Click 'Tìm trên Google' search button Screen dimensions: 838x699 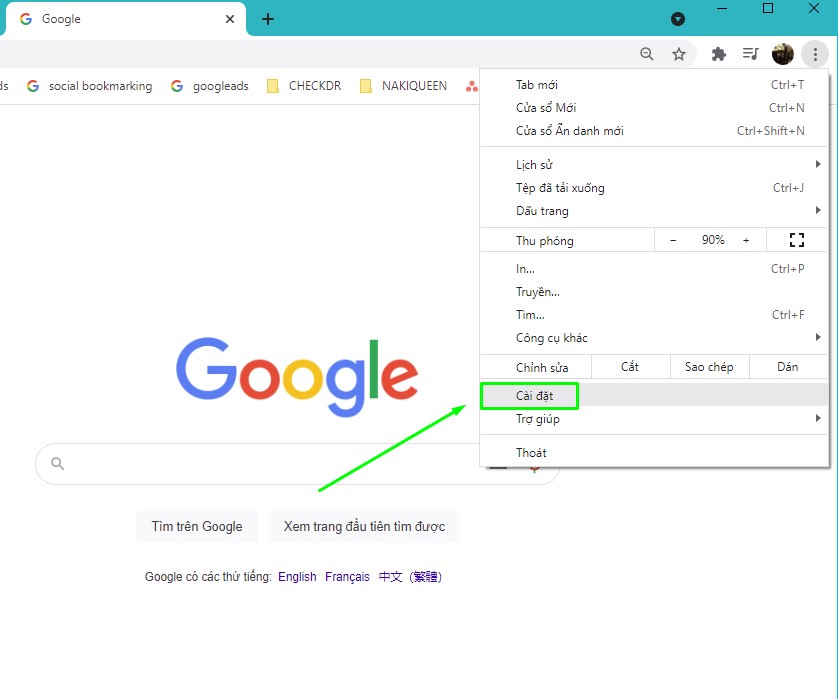click(197, 526)
